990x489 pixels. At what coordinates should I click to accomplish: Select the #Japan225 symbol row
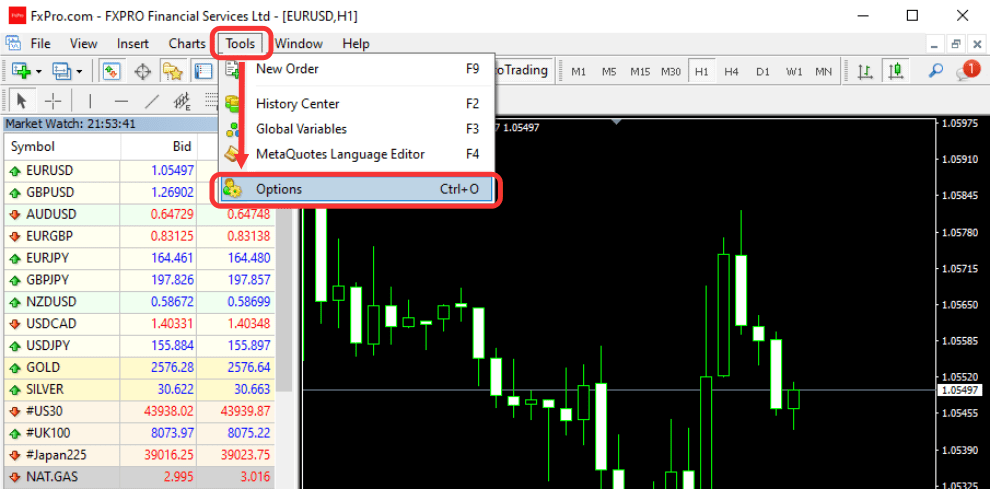[140, 455]
